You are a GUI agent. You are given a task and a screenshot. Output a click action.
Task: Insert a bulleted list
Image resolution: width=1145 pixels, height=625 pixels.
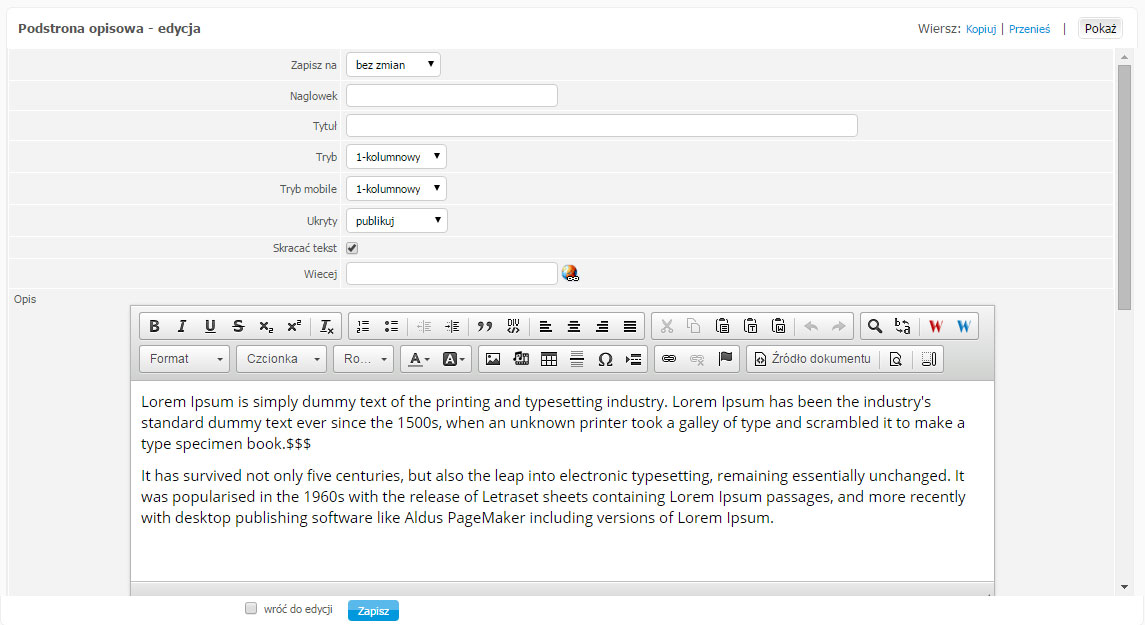pyautogui.click(x=391, y=326)
